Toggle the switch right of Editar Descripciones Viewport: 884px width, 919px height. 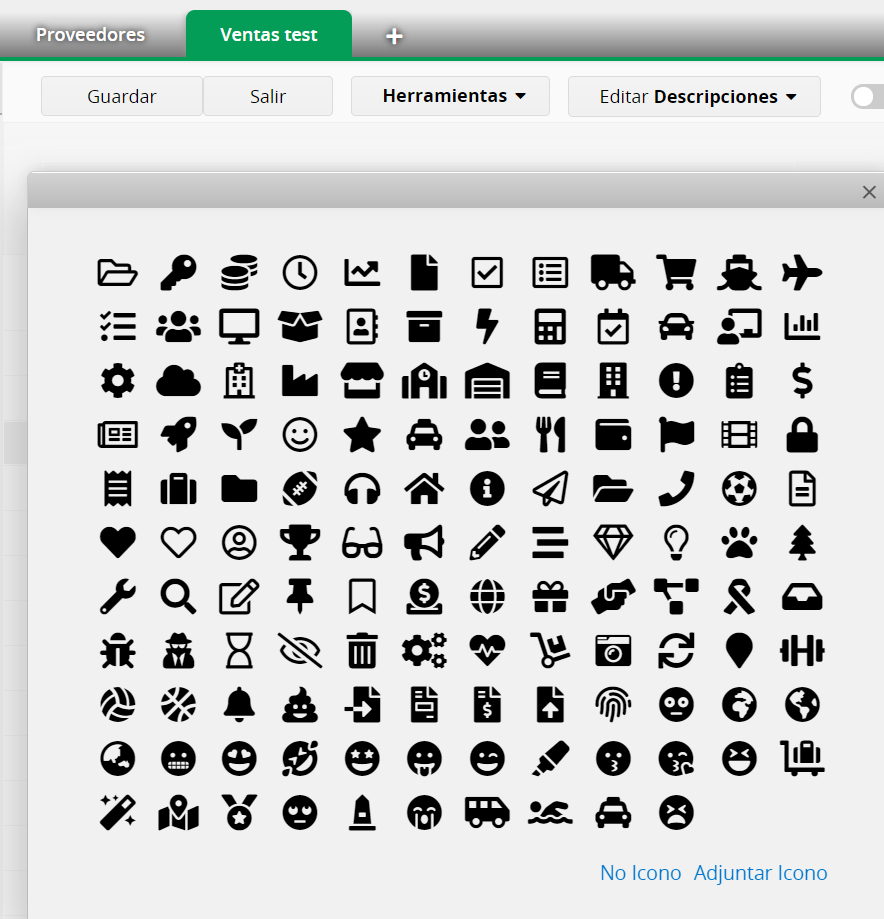coord(866,96)
